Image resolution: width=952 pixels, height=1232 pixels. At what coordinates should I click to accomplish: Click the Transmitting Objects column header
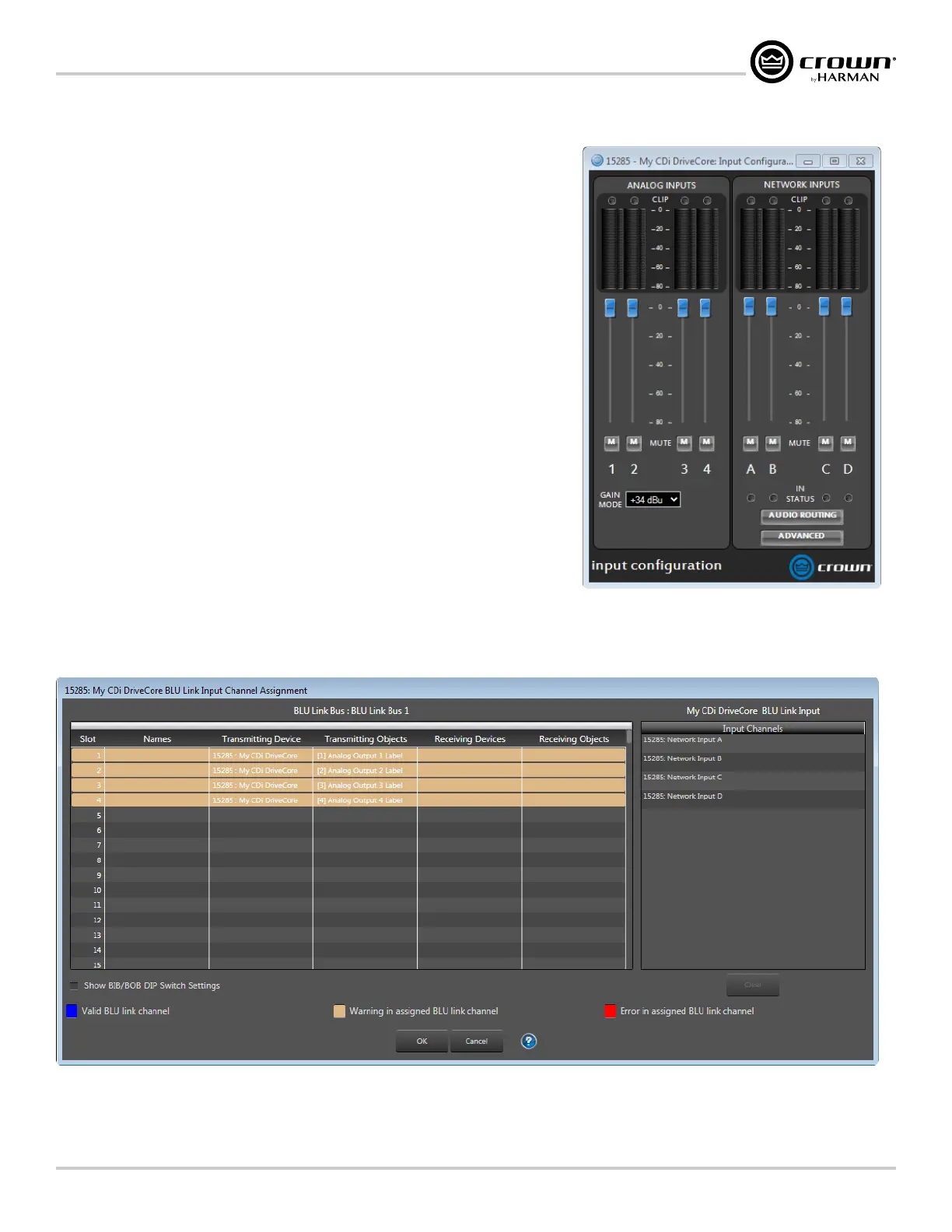[366, 739]
